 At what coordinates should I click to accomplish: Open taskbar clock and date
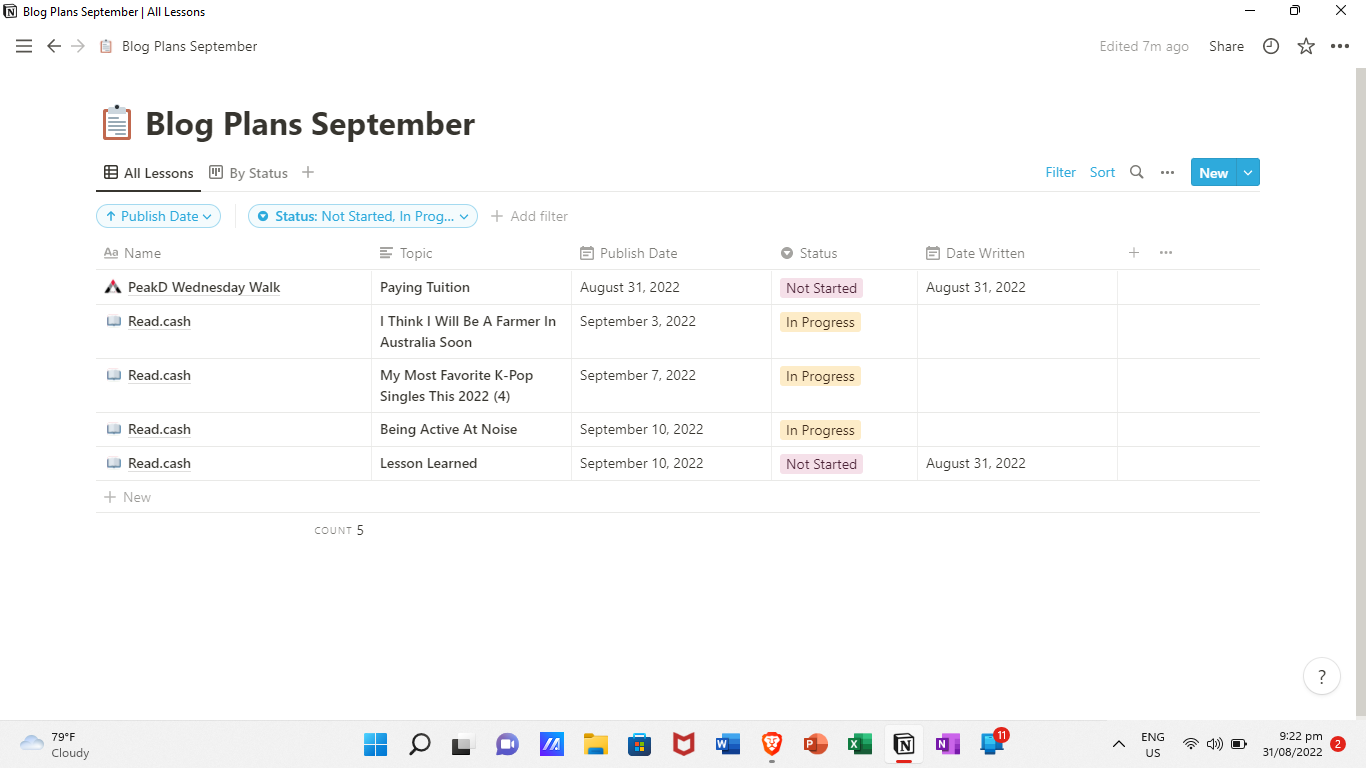[1292, 744]
